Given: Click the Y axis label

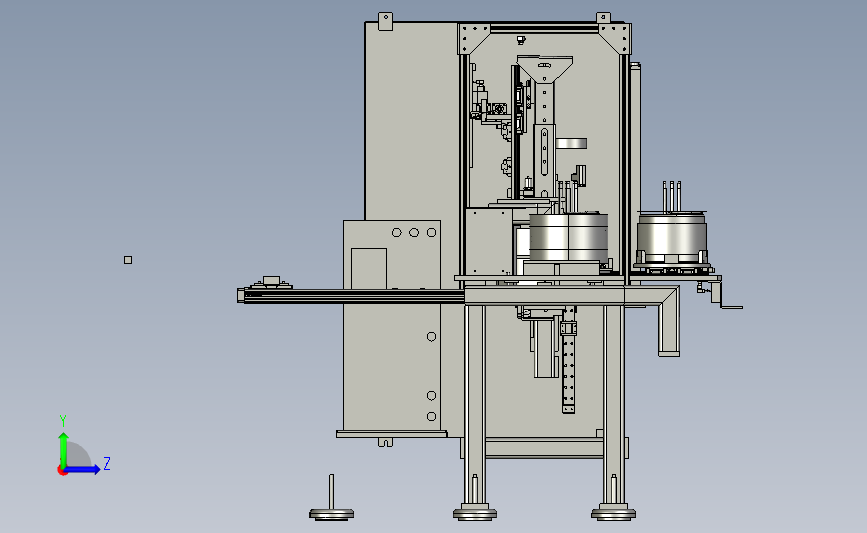Looking at the screenshot, I should 63,421.
